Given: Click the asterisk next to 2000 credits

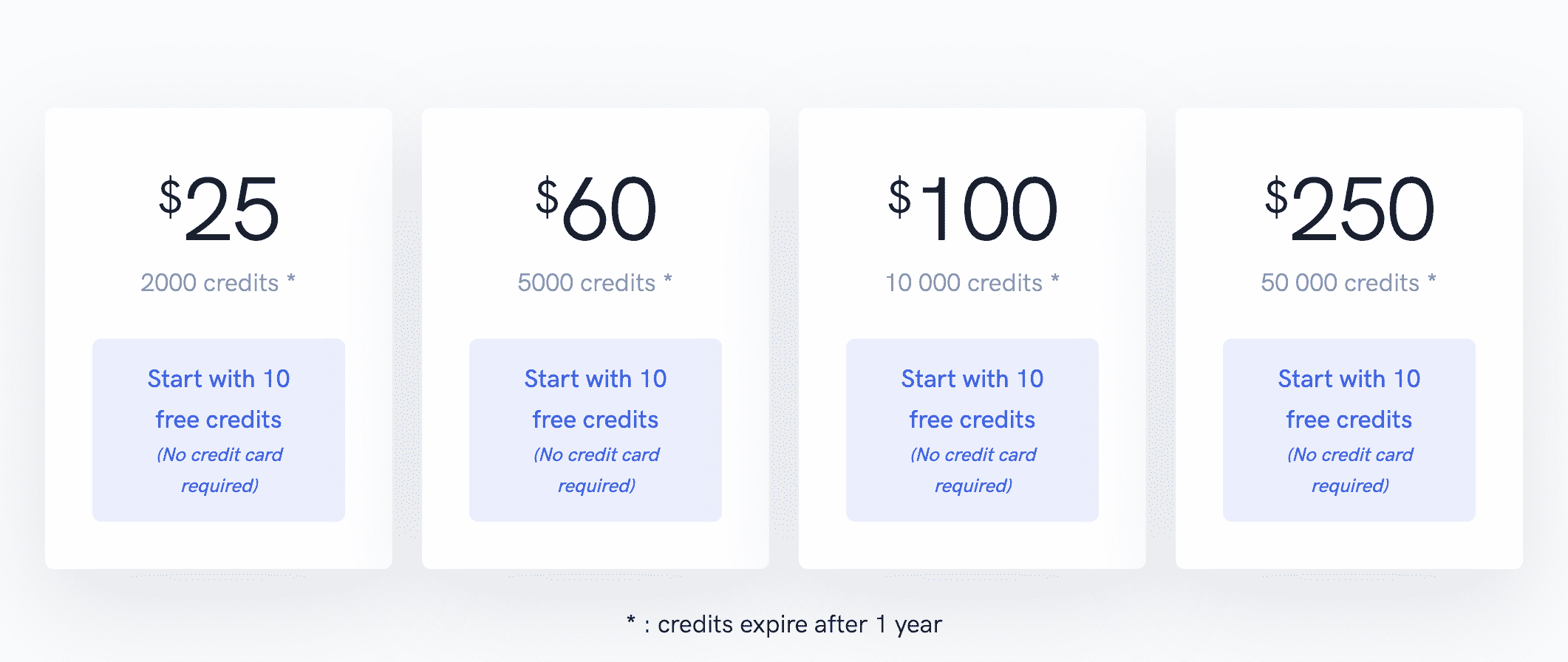Looking at the screenshot, I should pos(291,279).
